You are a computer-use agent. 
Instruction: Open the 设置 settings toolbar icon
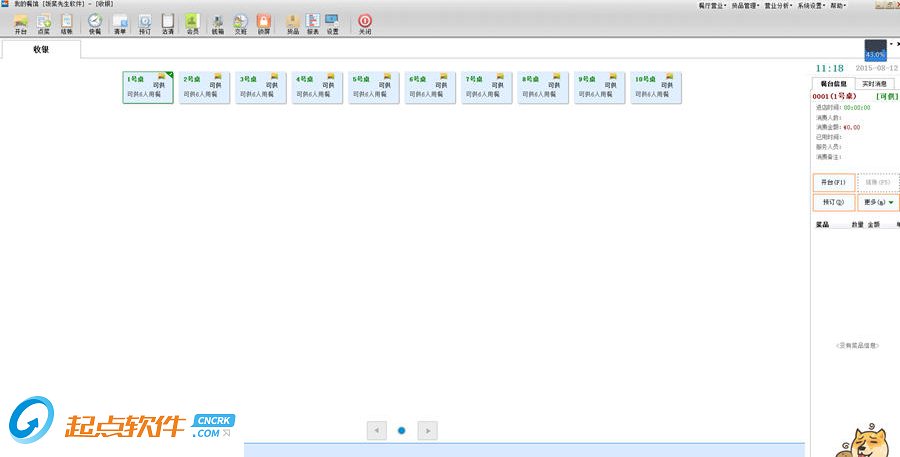coord(332,24)
